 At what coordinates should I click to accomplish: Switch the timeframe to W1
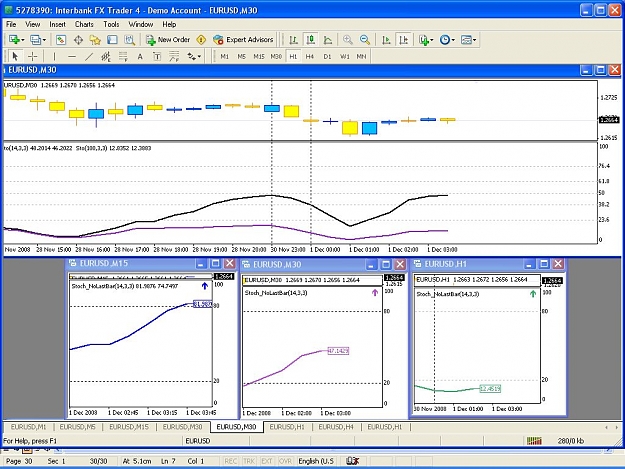tap(345, 57)
